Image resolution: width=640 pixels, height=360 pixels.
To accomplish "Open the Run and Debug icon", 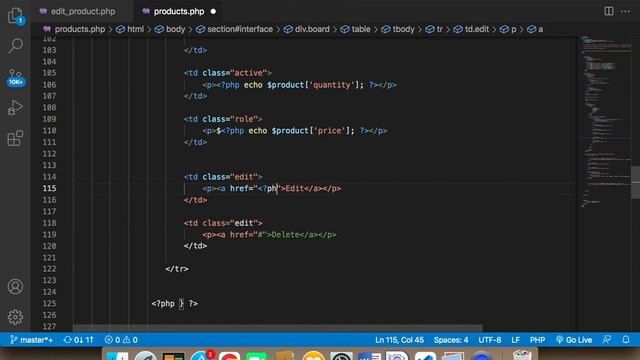I will tap(16, 107).
